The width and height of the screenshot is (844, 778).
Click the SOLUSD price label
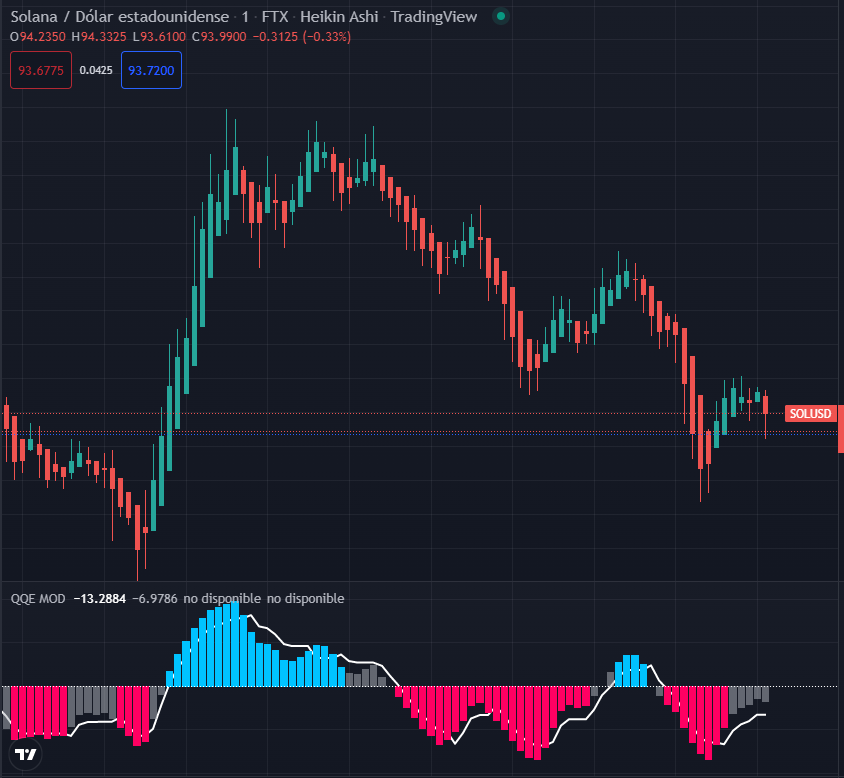[810, 413]
